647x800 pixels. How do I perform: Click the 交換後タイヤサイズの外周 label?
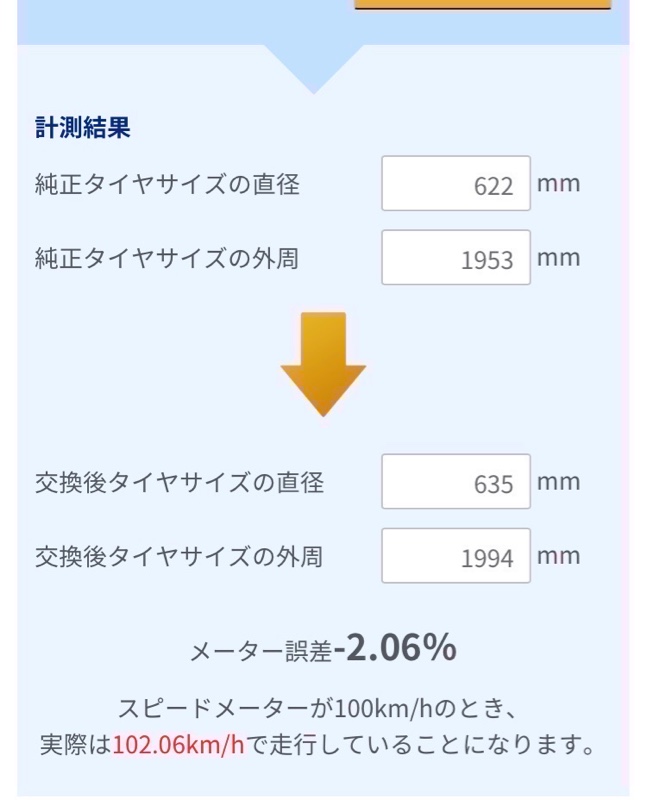click(180, 556)
